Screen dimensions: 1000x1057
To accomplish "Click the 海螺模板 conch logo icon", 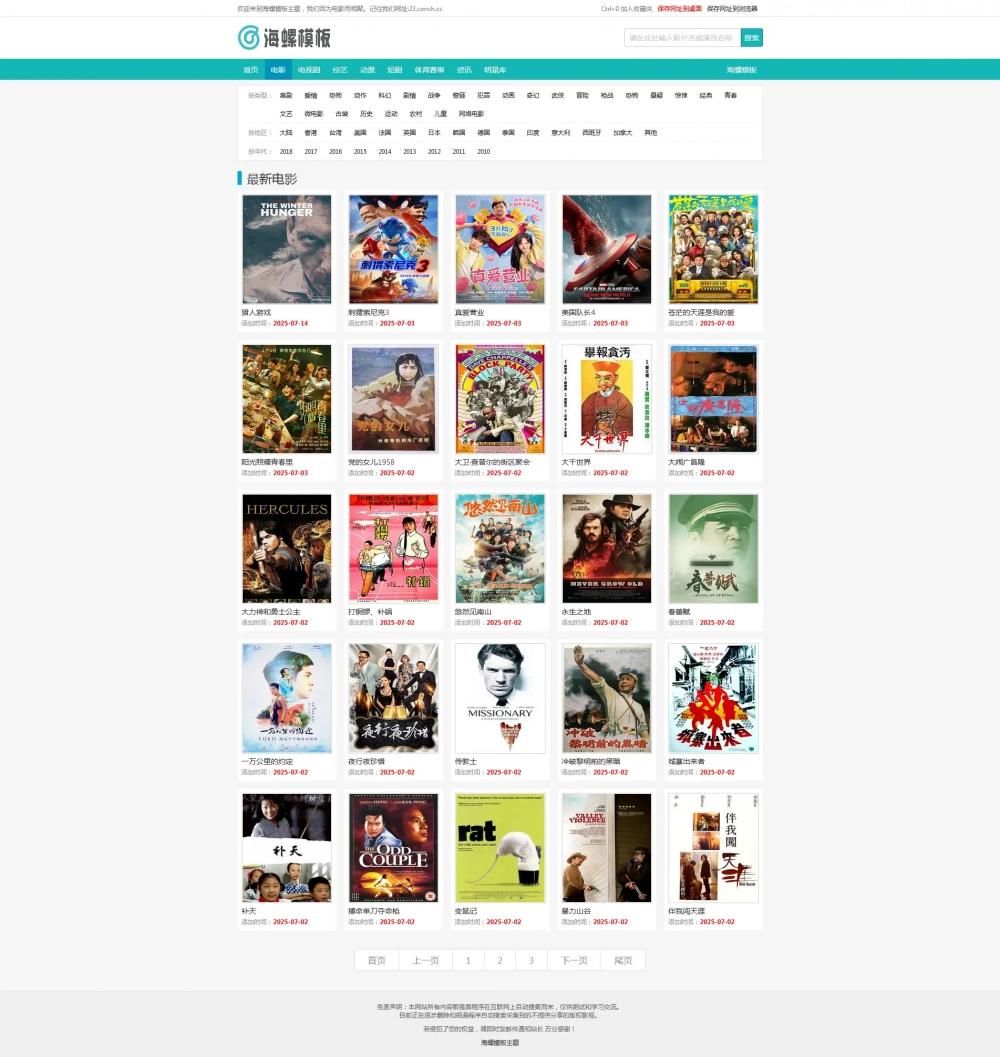I will tap(249, 38).
